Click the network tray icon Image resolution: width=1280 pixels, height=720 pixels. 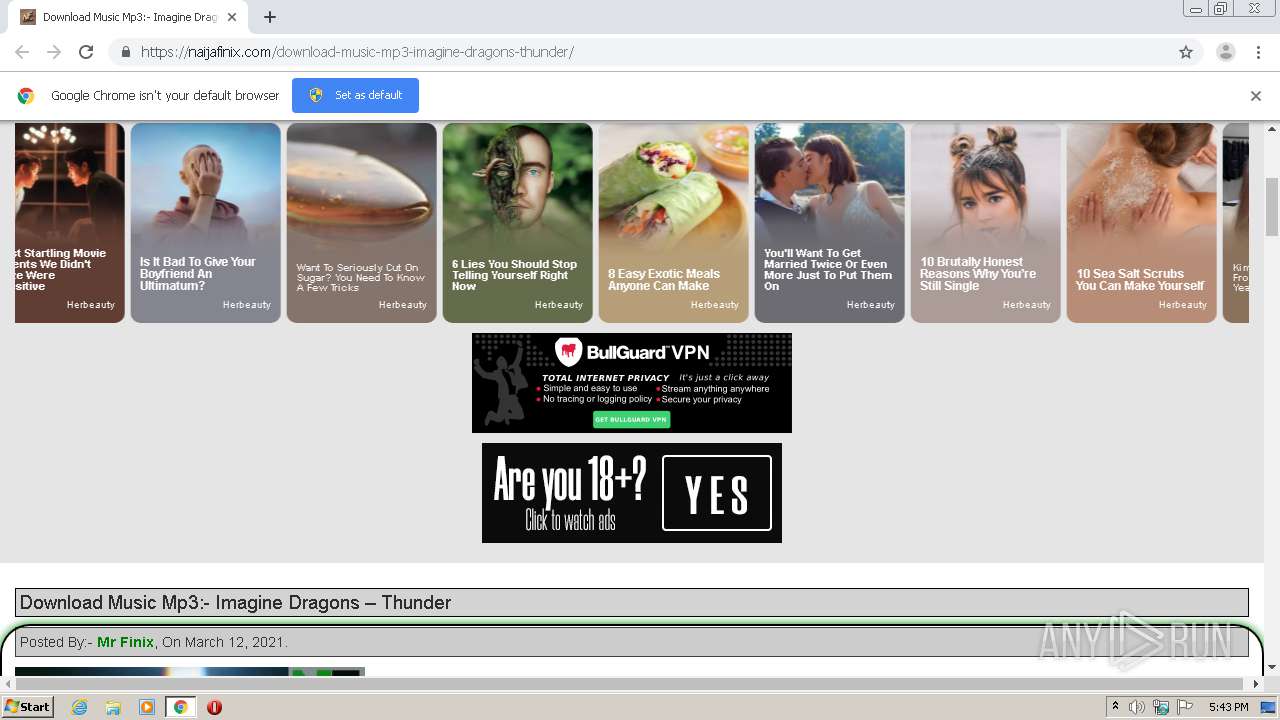(1161, 707)
